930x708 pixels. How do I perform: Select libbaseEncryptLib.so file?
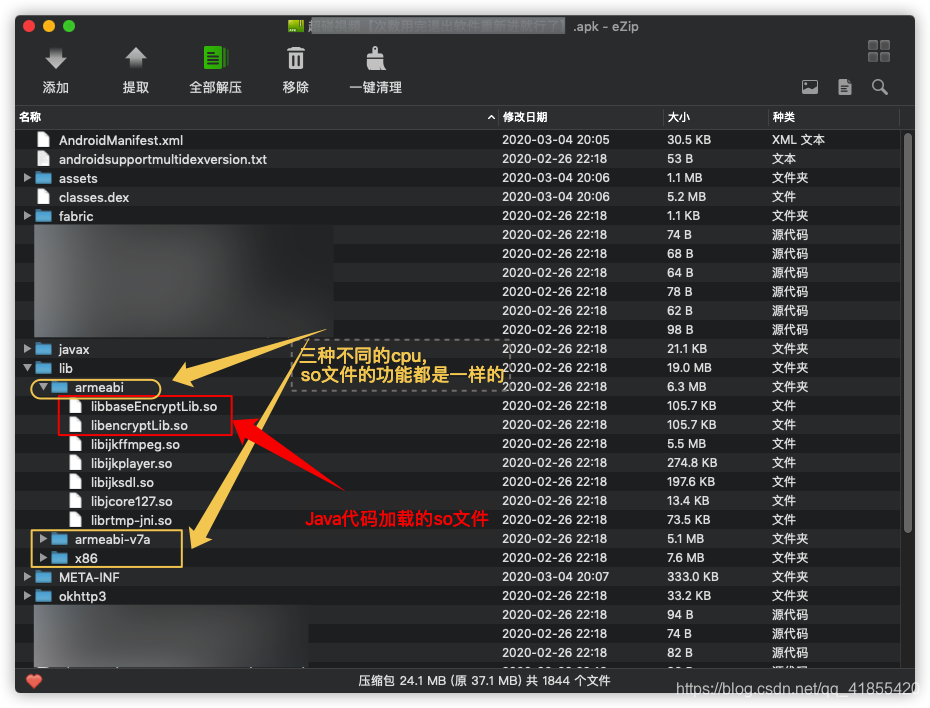pyautogui.click(x=154, y=406)
